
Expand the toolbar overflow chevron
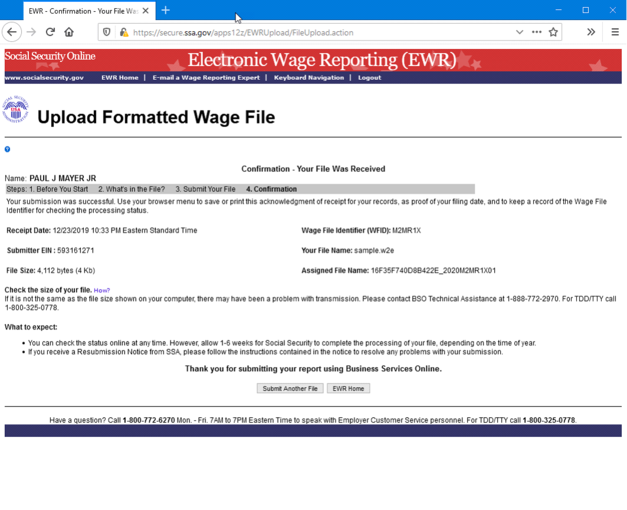[x=590, y=32]
